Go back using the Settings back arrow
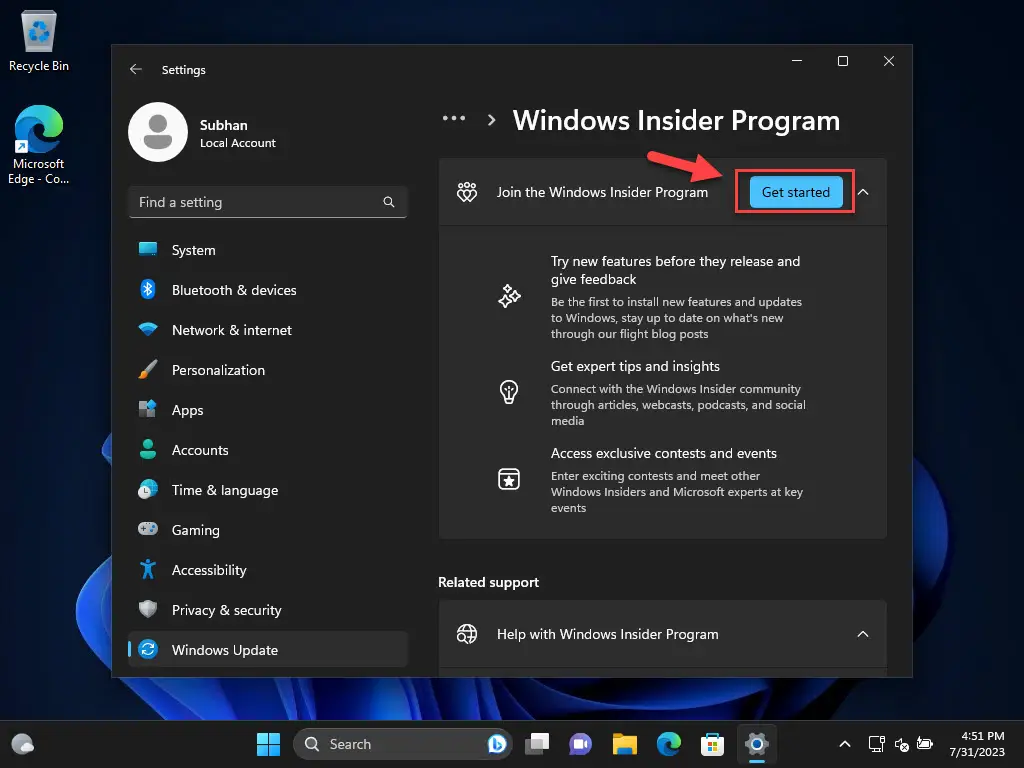The image size is (1024, 768). coord(136,69)
